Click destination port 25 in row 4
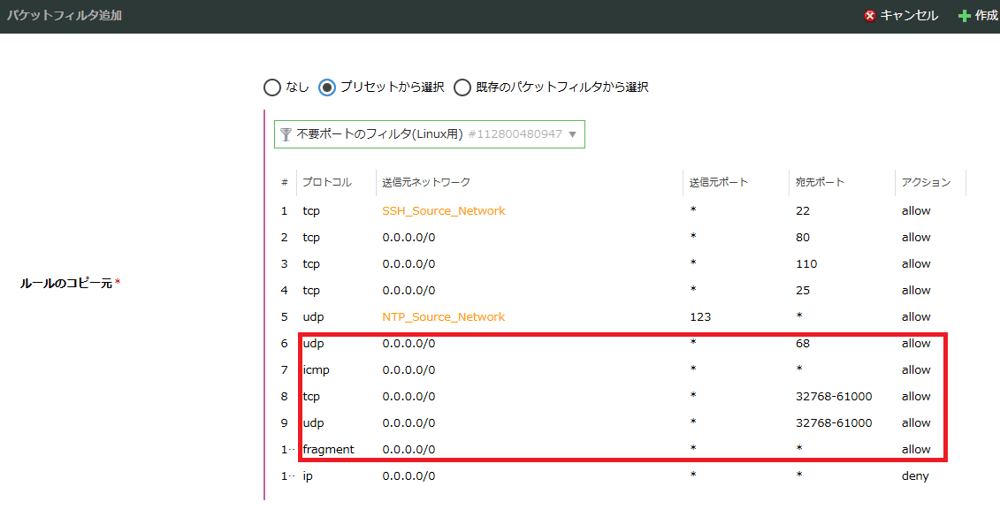 tap(802, 290)
